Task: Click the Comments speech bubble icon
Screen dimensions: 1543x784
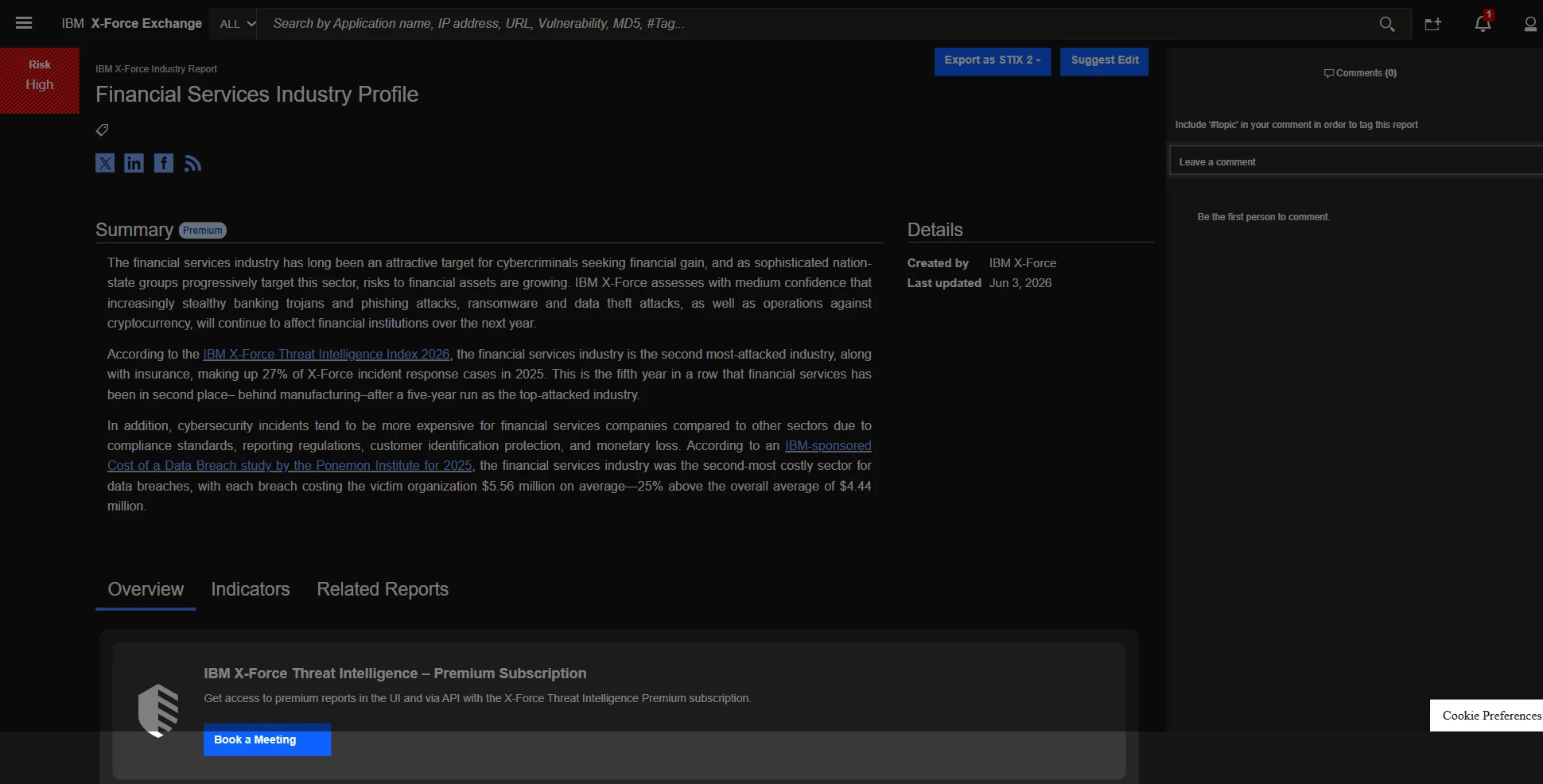Action: click(x=1328, y=73)
